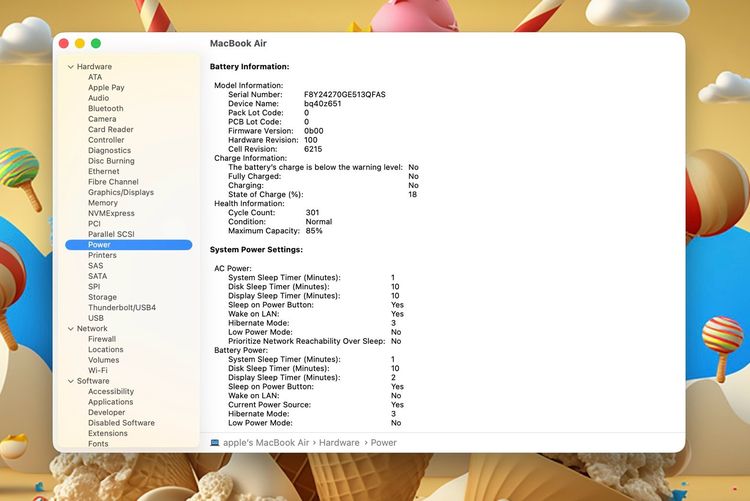Open Parallel SCSI in the sidebar
This screenshot has width=750, height=501.
pos(111,234)
